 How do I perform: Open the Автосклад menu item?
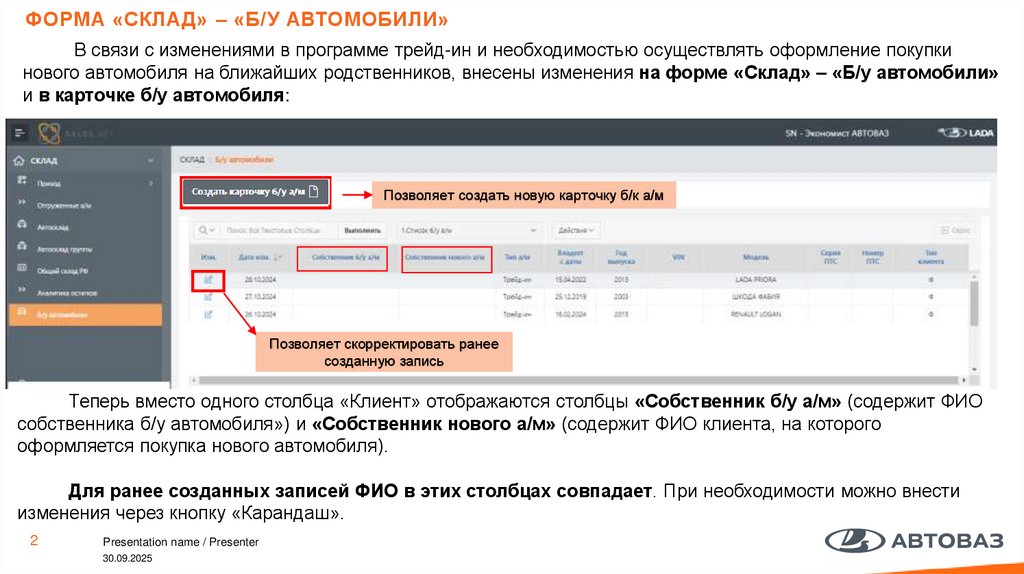53,227
